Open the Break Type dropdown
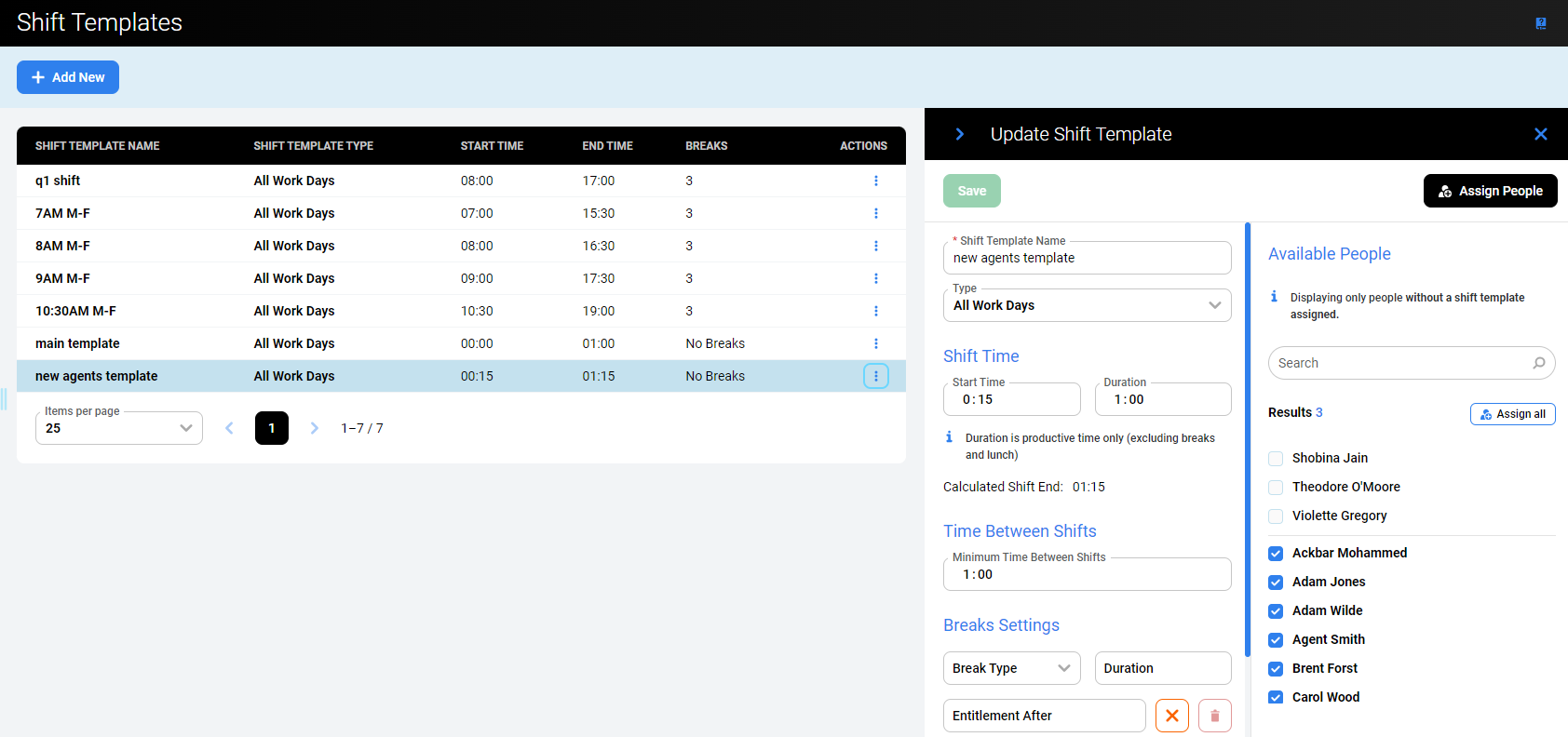The width and height of the screenshot is (1568, 737). 1011,668
